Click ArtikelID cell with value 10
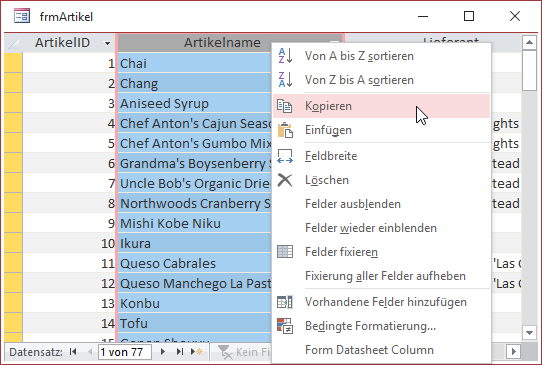The height and width of the screenshot is (365, 542). [69, 243]
